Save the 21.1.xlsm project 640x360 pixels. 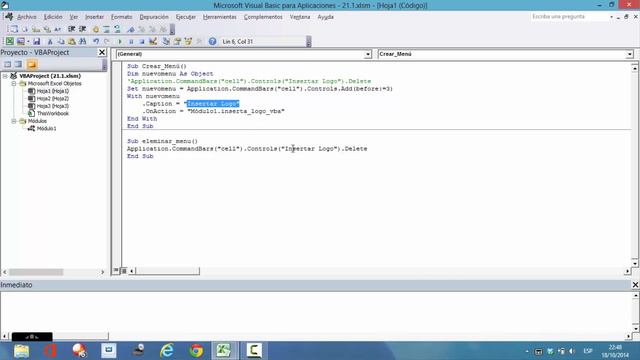37,41
